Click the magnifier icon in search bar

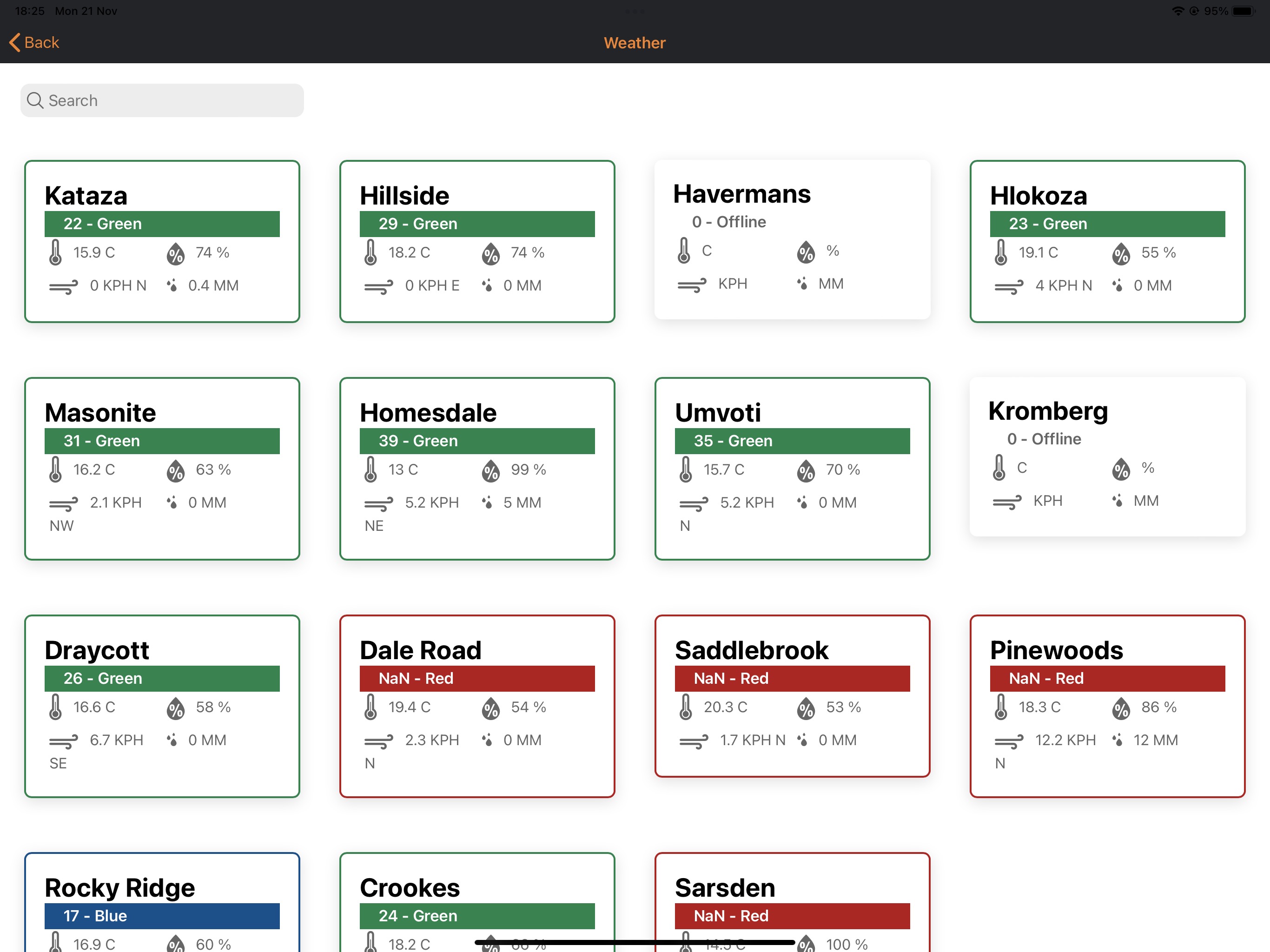tap(35, 100)
